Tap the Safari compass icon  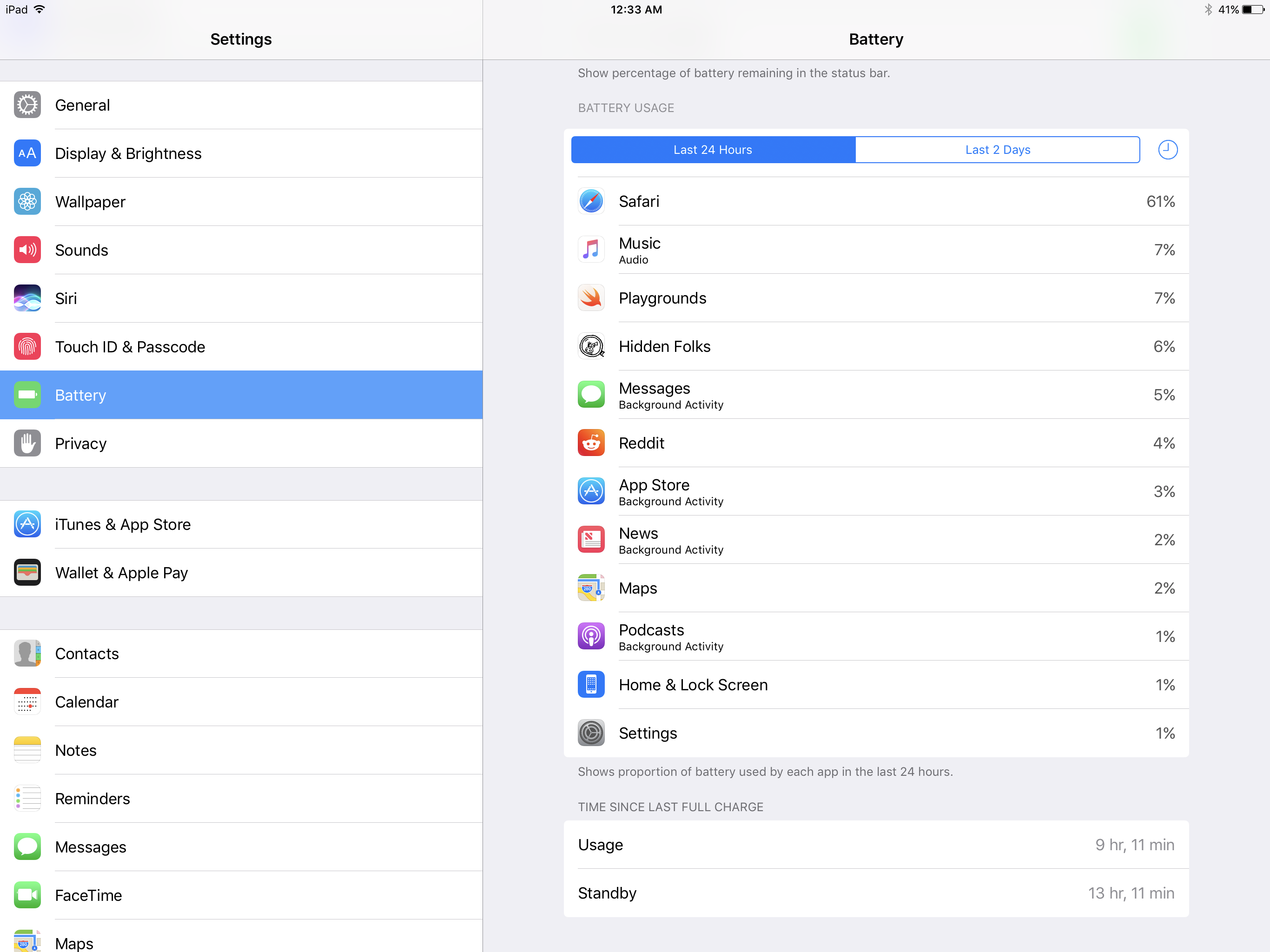591,202
